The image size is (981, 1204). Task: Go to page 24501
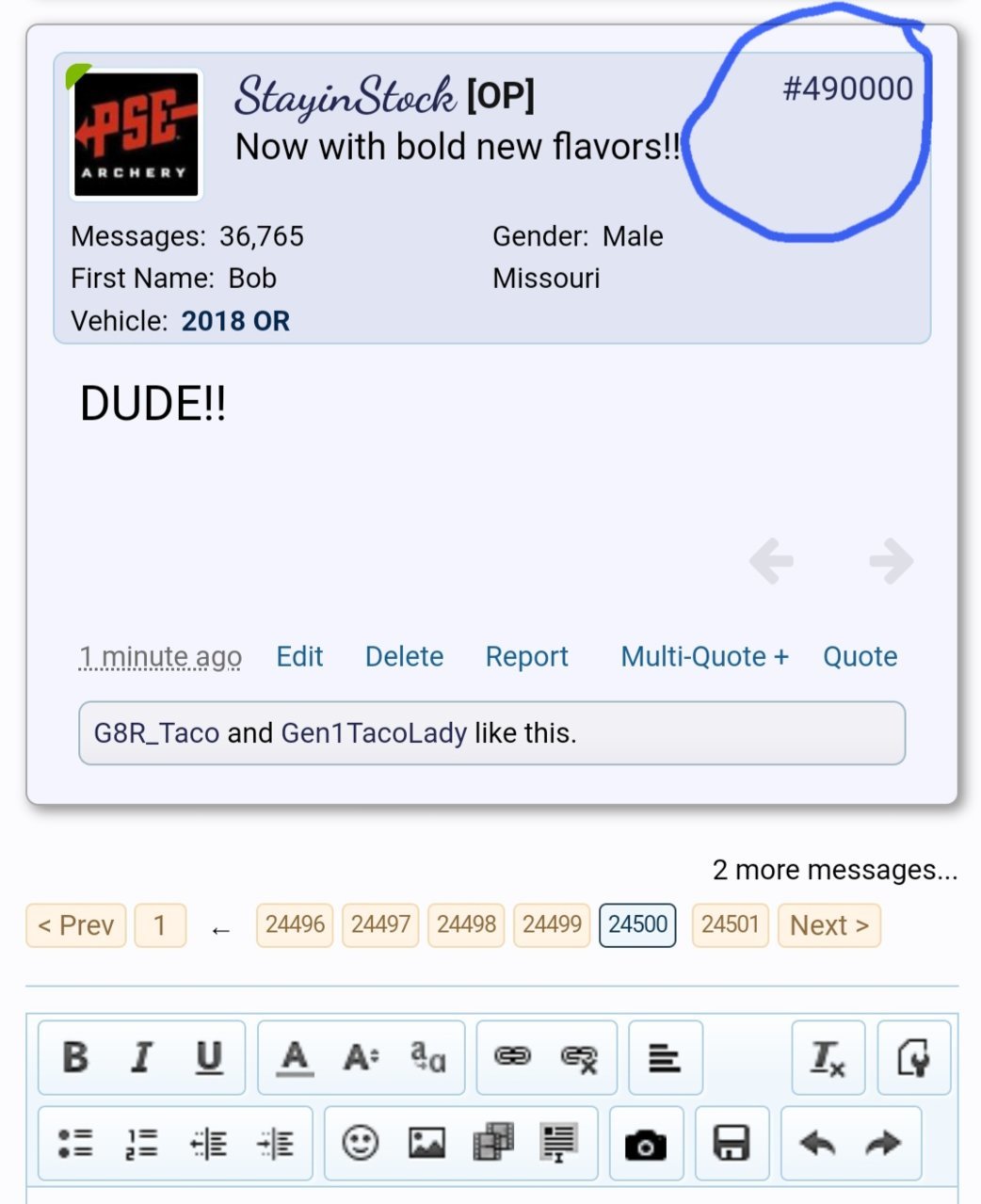point(730,924)
